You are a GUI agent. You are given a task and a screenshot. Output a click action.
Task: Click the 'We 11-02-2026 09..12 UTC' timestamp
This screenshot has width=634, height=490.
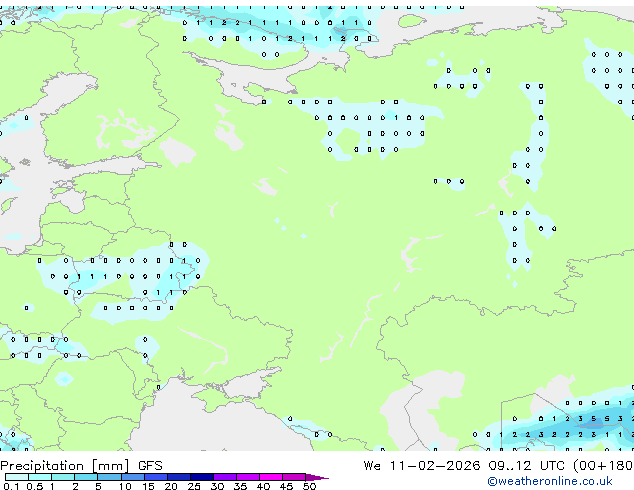[x=466, y=465]
